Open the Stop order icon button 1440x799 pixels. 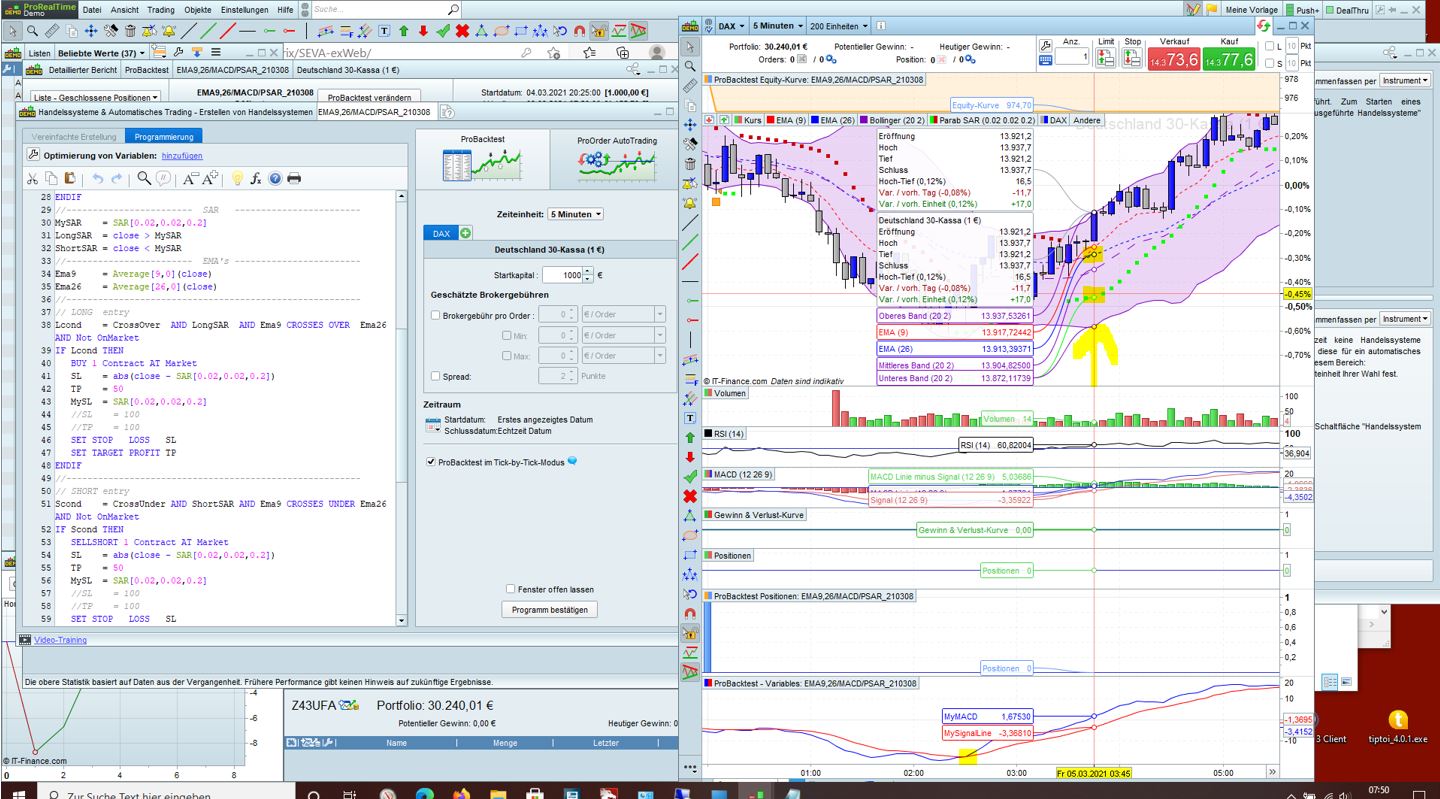pos(1132,58)
